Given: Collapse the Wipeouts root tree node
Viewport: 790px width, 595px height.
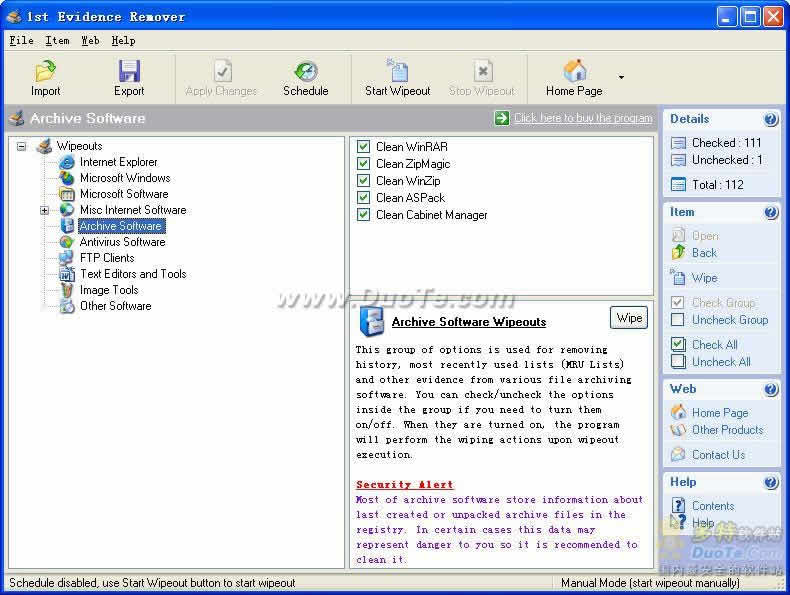Looking at the screenshot, I should tap(21, 147).
